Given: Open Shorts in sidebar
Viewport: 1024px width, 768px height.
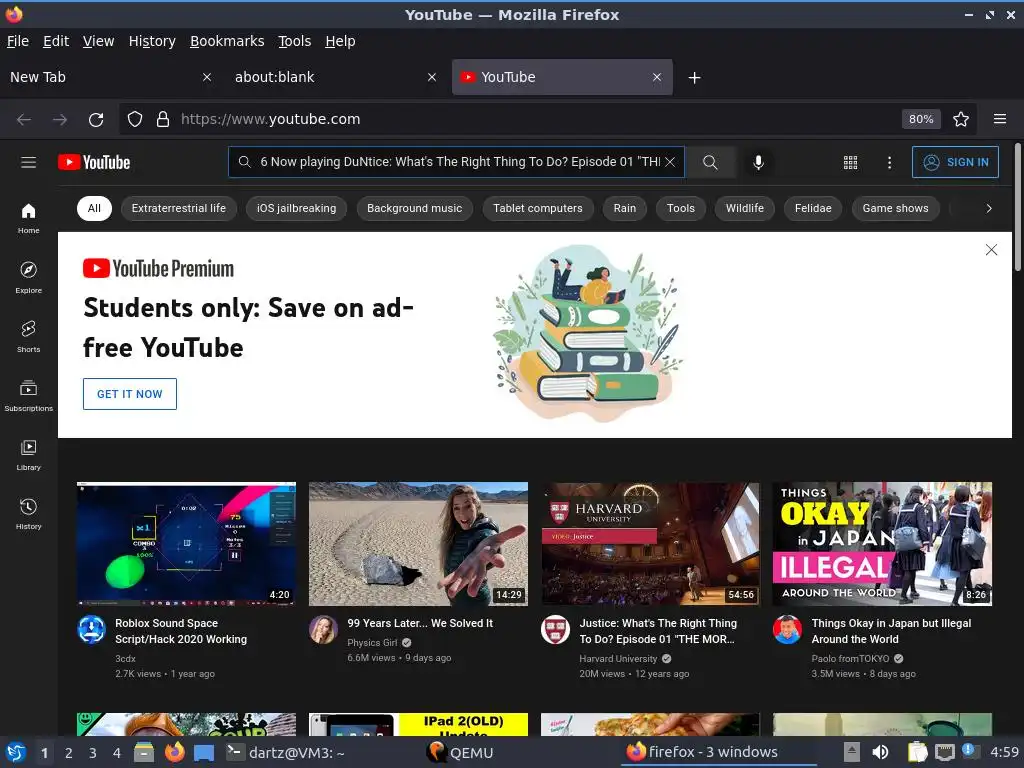Looking at the screenshot, I should tap(28, 336).
